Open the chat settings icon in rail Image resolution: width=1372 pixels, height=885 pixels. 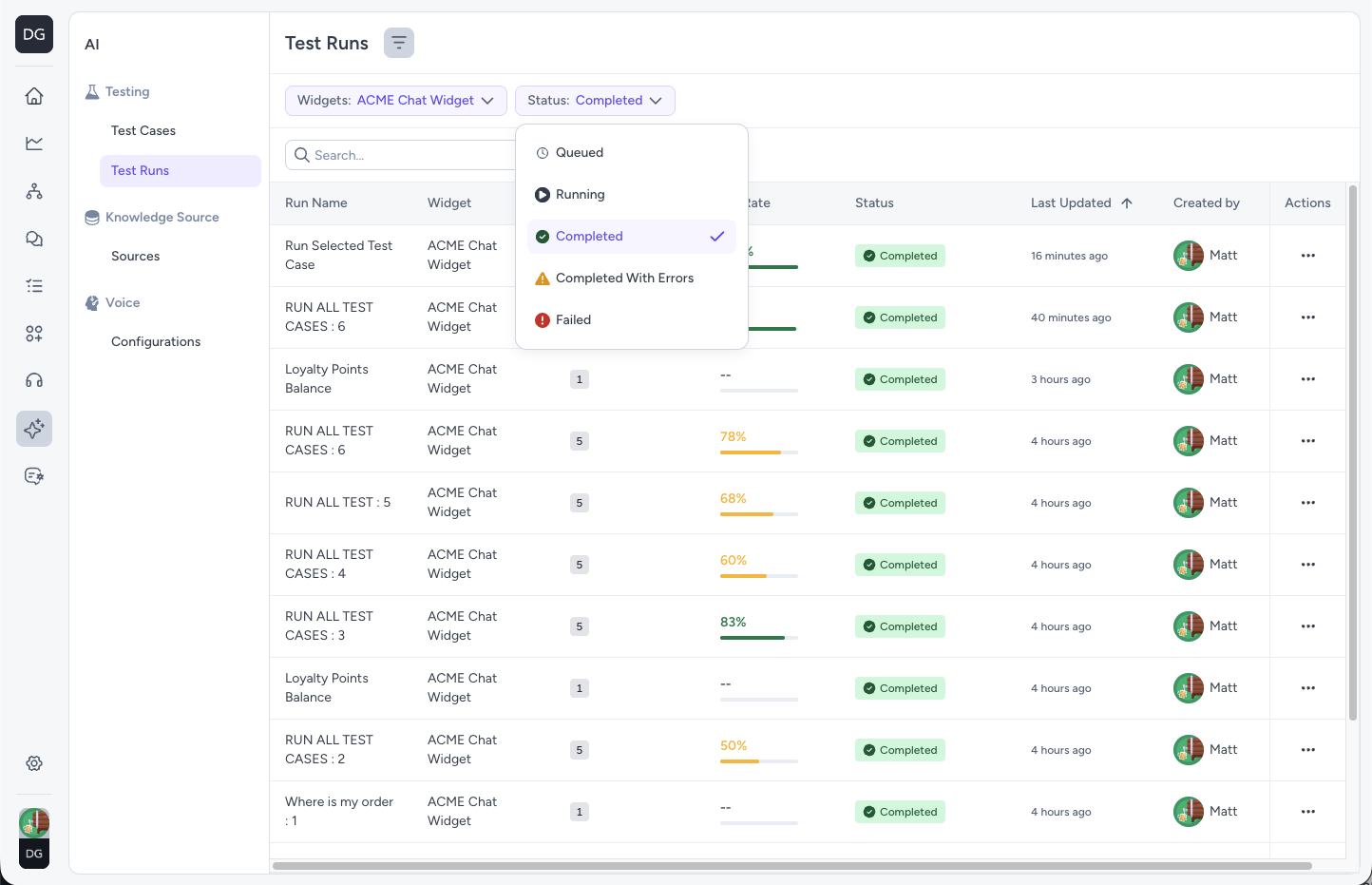click(x=34, y=476)
